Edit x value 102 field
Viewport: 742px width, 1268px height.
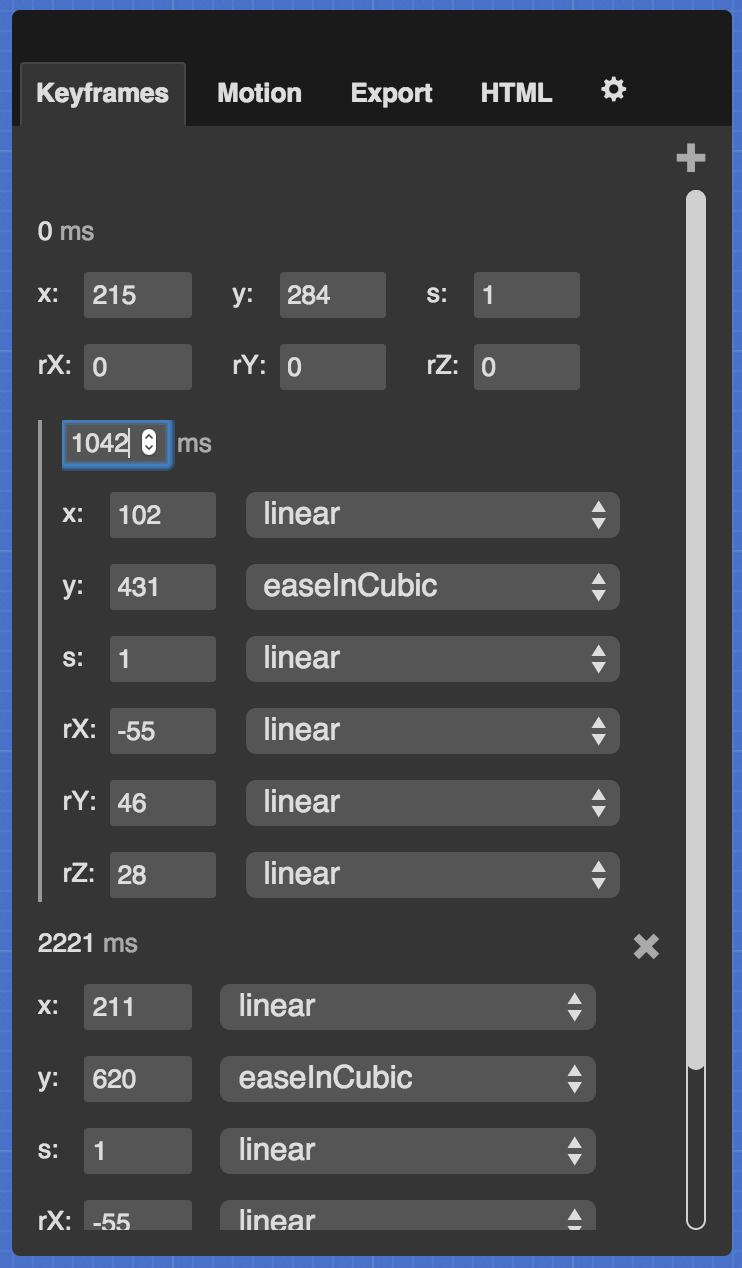click(x=162, y=515)
